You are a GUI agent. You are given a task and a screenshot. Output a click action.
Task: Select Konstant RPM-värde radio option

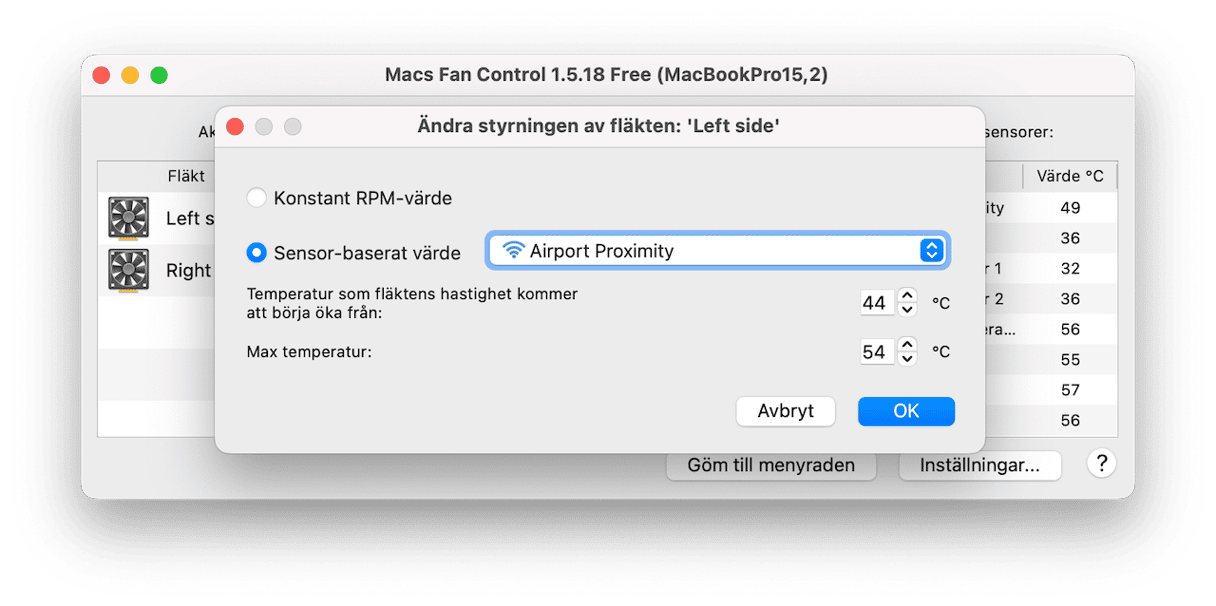257,198
